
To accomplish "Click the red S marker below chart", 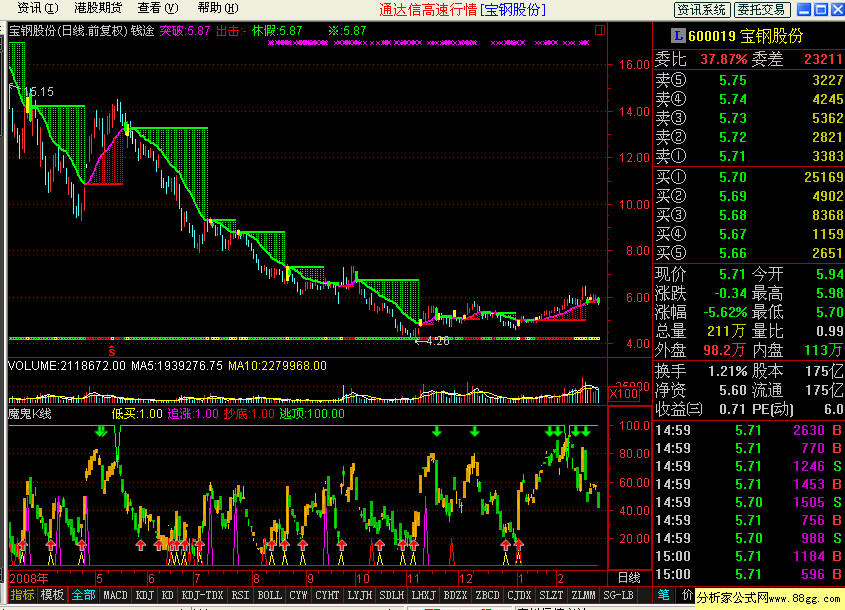I will [x=112, y=352].
